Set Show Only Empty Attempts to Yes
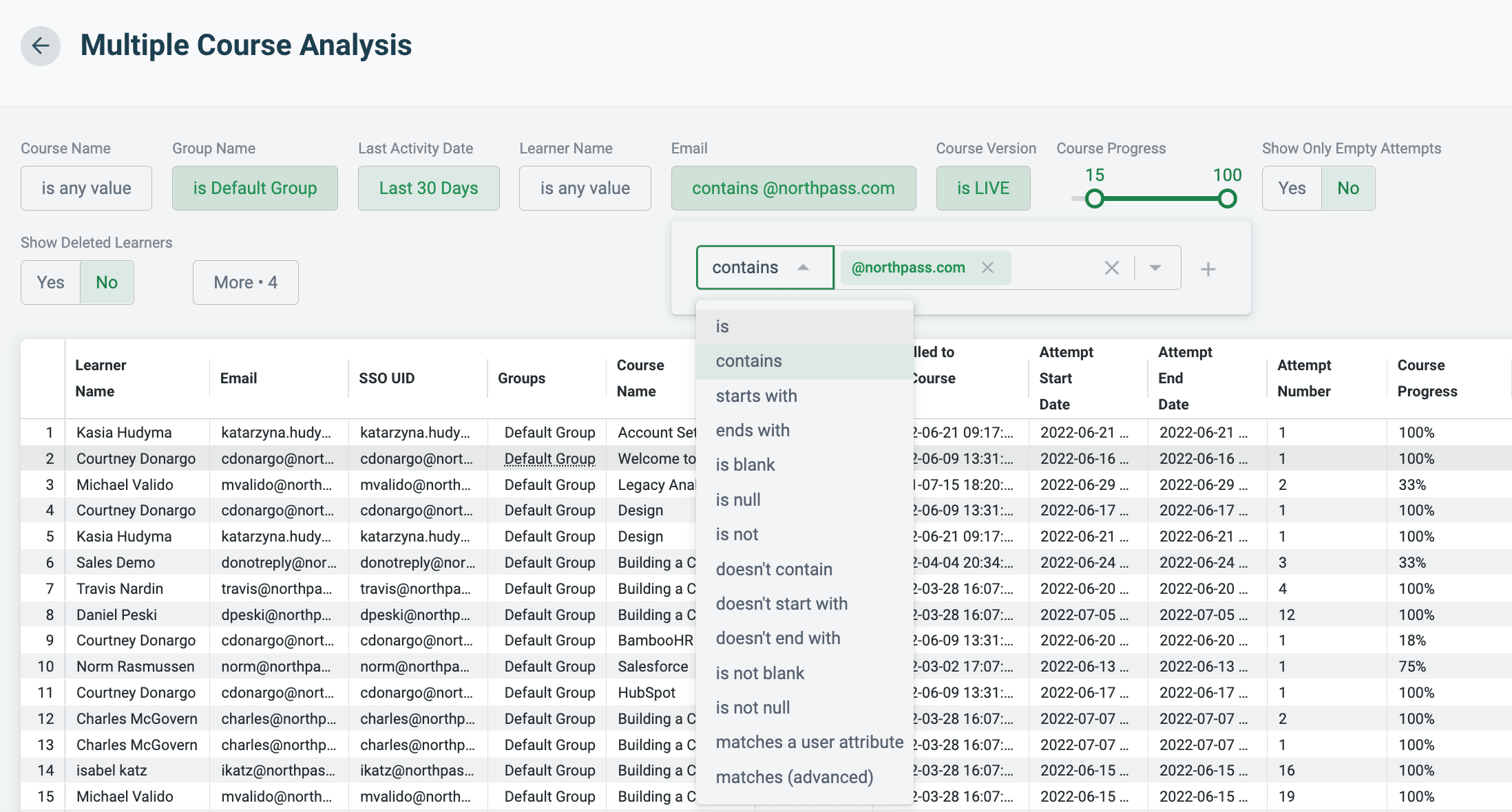The image size is (1512, 812). 1291,188
